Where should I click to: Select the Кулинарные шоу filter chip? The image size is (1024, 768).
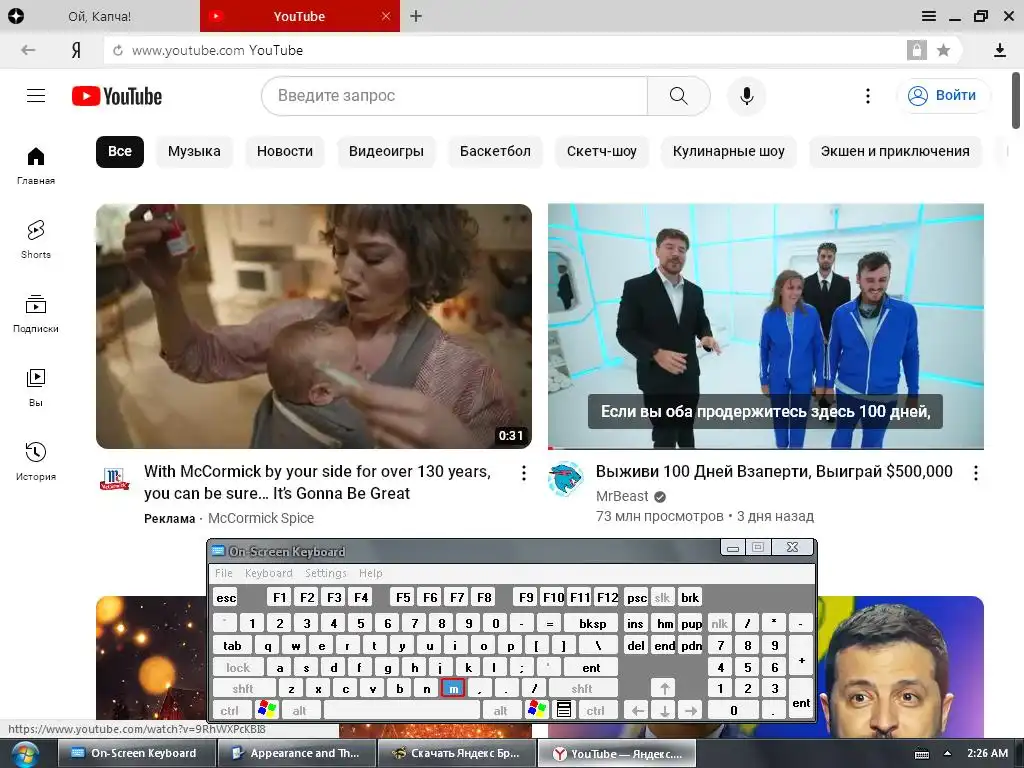coord(729,152)
